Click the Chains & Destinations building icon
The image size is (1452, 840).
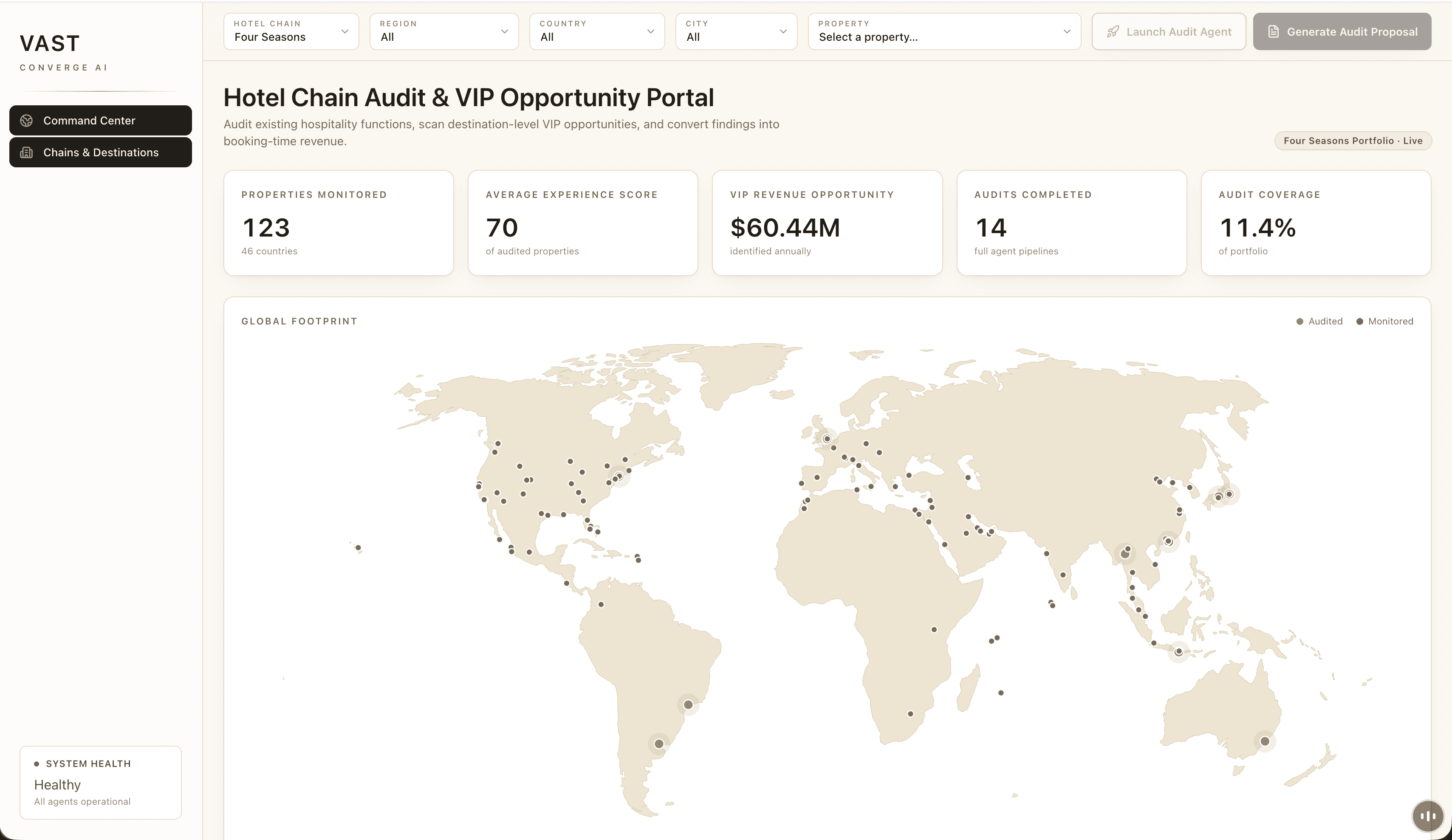pyautogui.click(x=26, y=152)
